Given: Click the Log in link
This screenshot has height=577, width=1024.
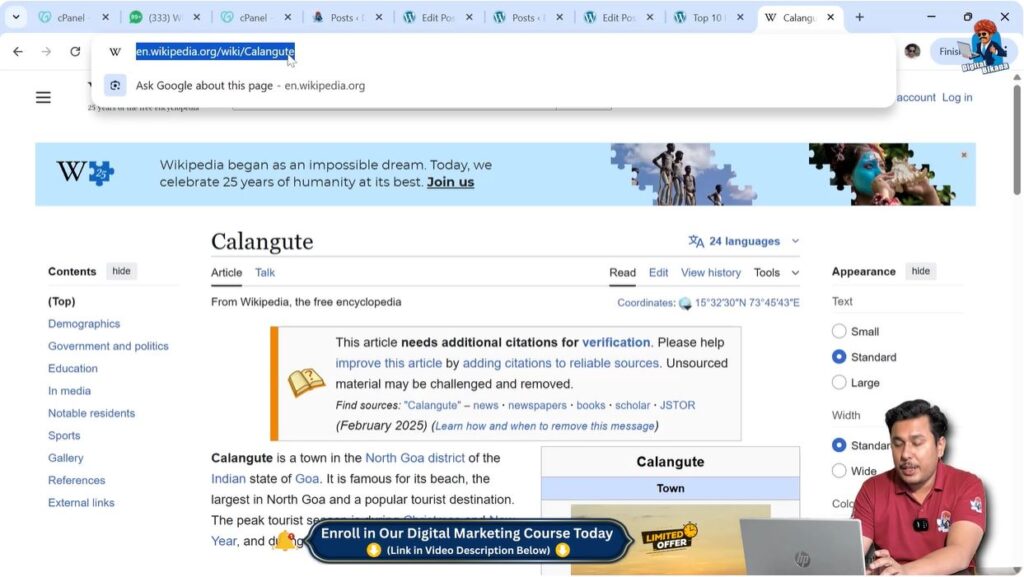Looking at the screenshot, I should tap(956, 97).
